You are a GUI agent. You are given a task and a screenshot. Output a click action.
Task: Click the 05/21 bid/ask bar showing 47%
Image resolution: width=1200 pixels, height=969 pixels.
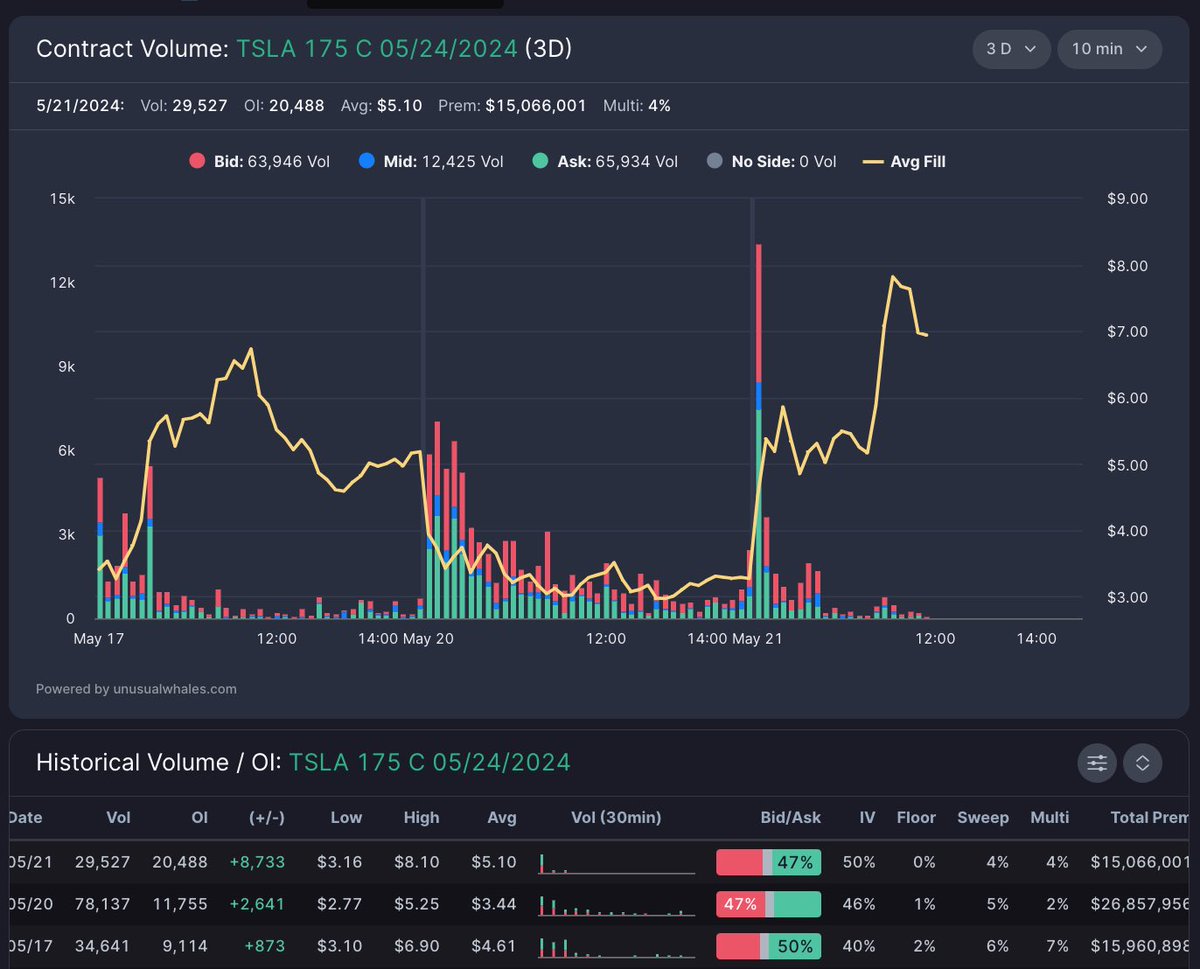point(769,862)
